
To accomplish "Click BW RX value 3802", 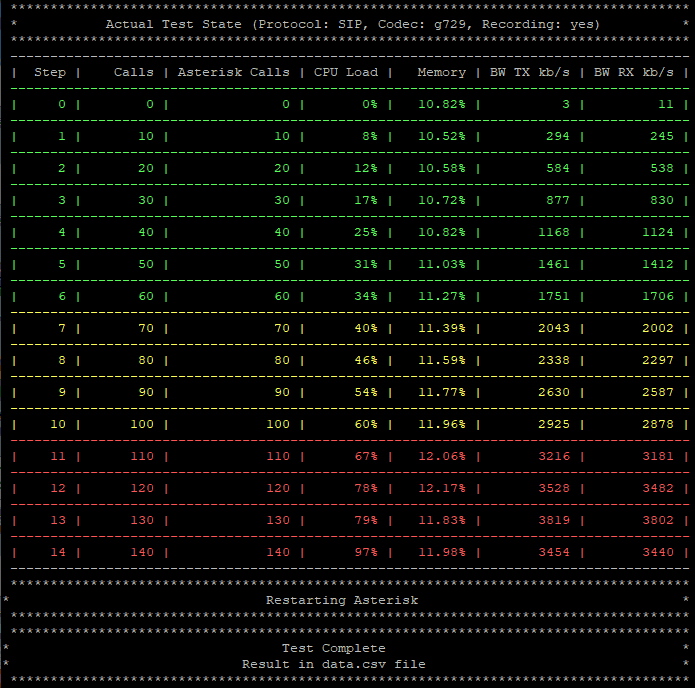I will click(x=658, y=520).
